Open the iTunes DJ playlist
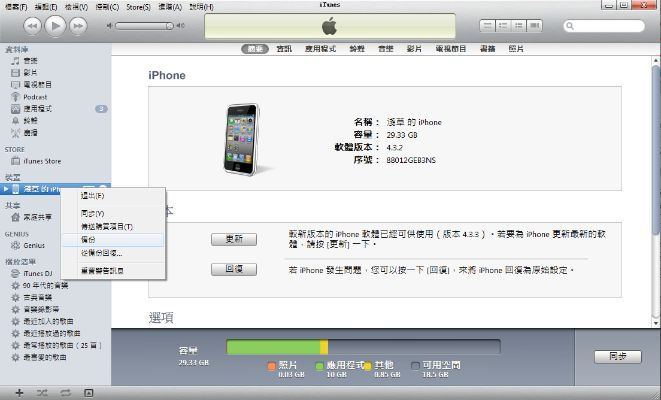 tap(37, 274)
